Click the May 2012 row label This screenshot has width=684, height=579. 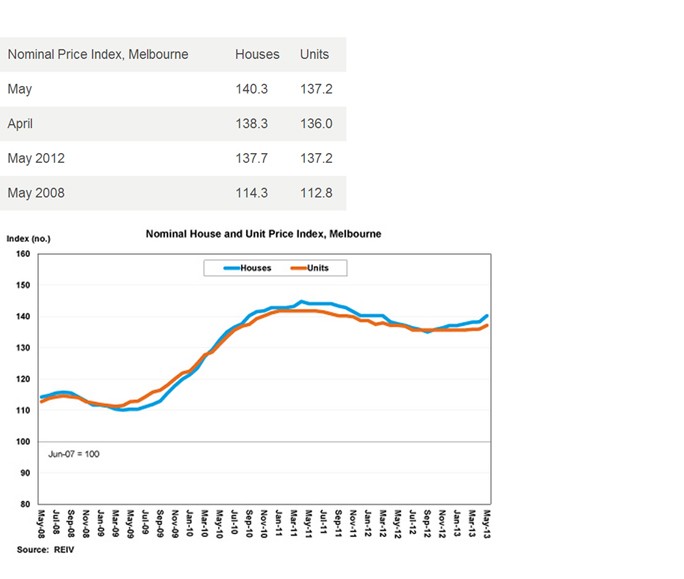point(35,158)
